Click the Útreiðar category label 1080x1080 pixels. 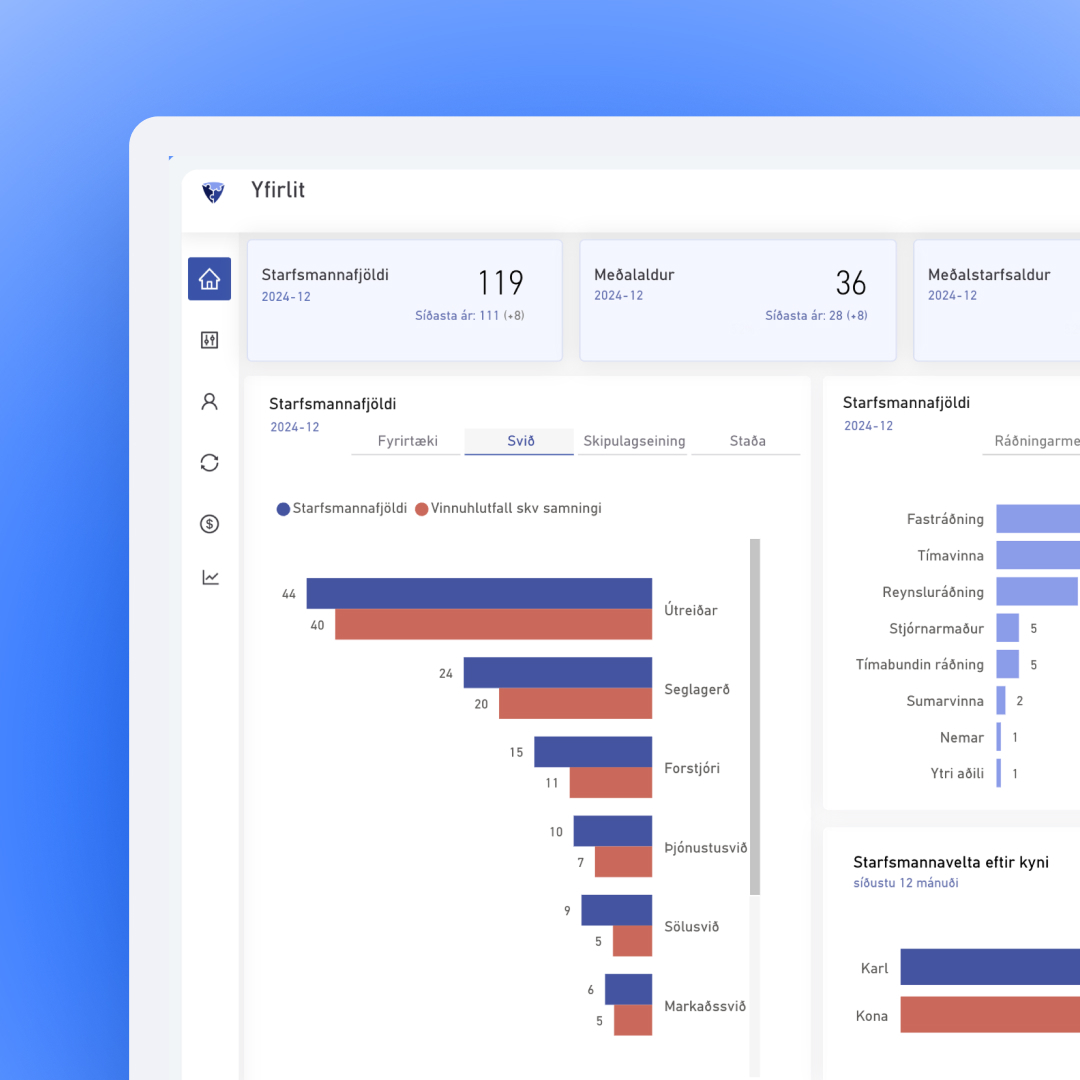coord(691,610)
